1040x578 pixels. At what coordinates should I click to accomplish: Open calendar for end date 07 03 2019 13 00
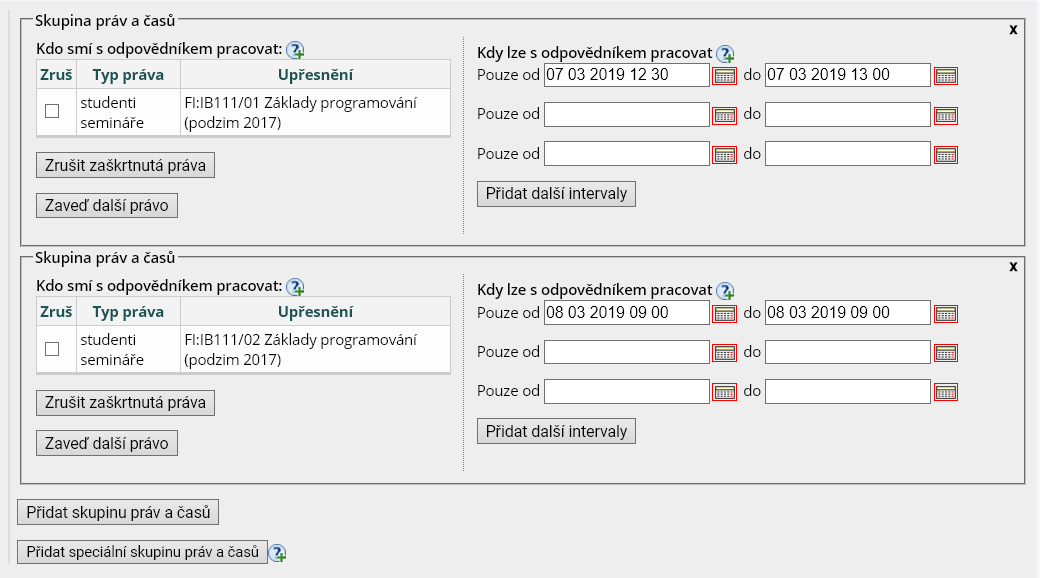tap(945, 76)
